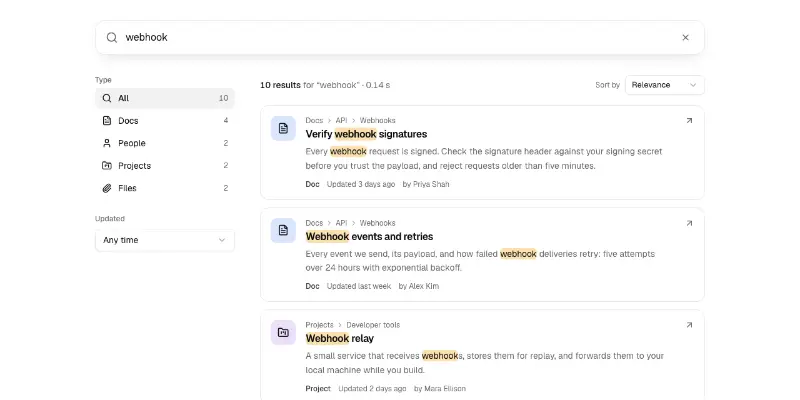Open the "Verify webhook signatures" result title

(x=366, y=134)
